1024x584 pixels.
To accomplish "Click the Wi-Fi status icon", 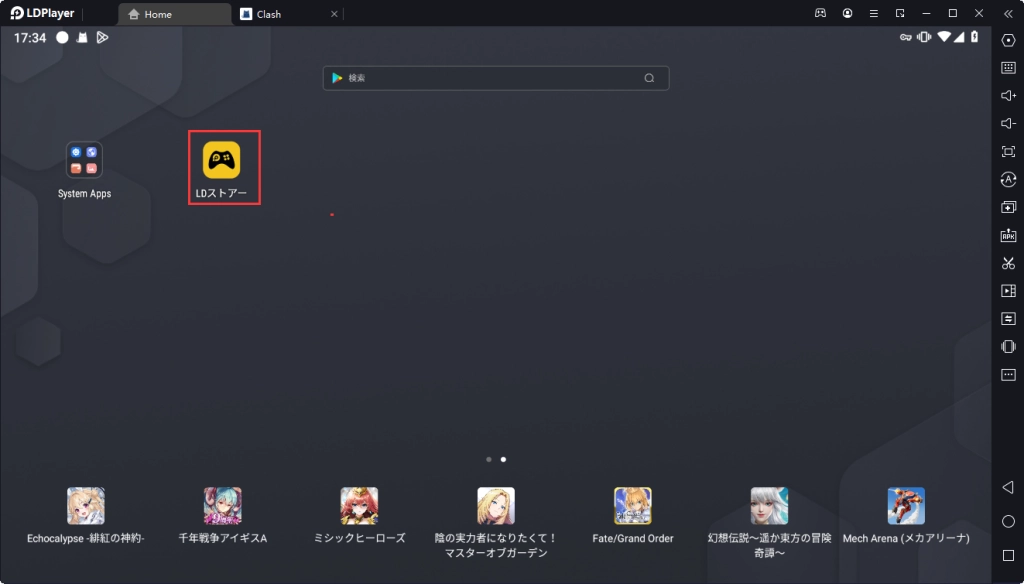I will [x=944, y=37].
